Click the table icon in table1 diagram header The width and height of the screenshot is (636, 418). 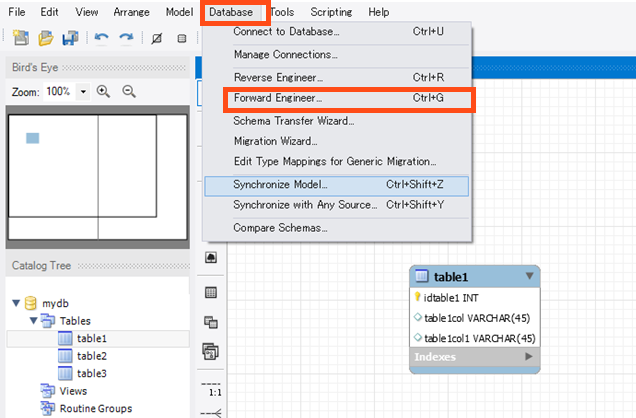[422, 276]
